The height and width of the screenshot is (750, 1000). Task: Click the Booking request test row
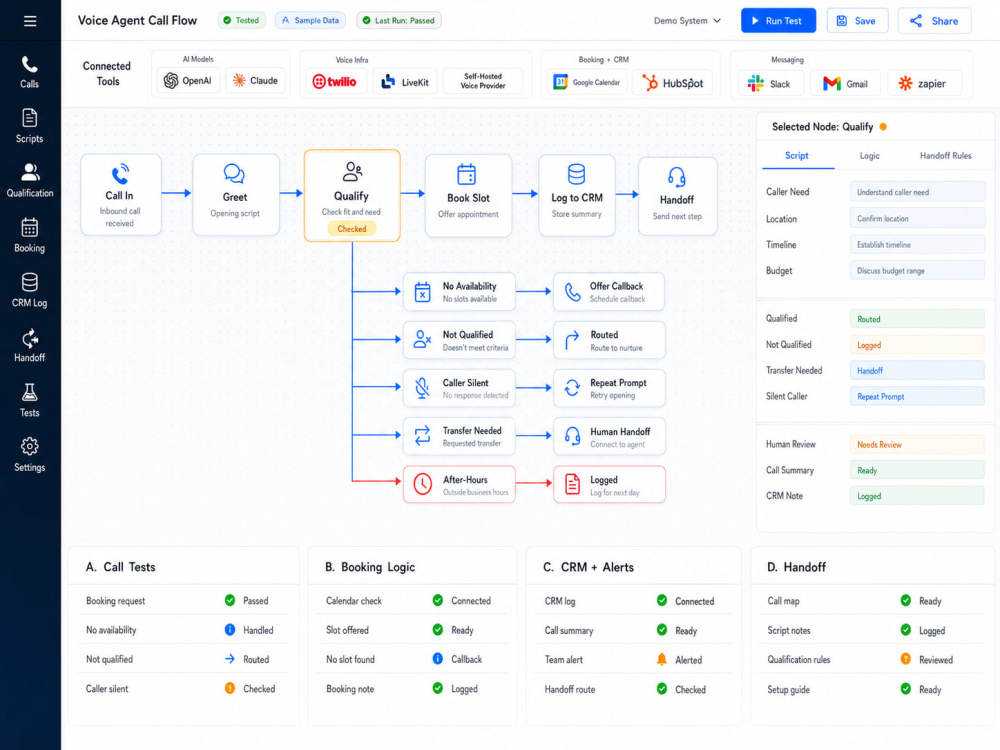point(184,600)
